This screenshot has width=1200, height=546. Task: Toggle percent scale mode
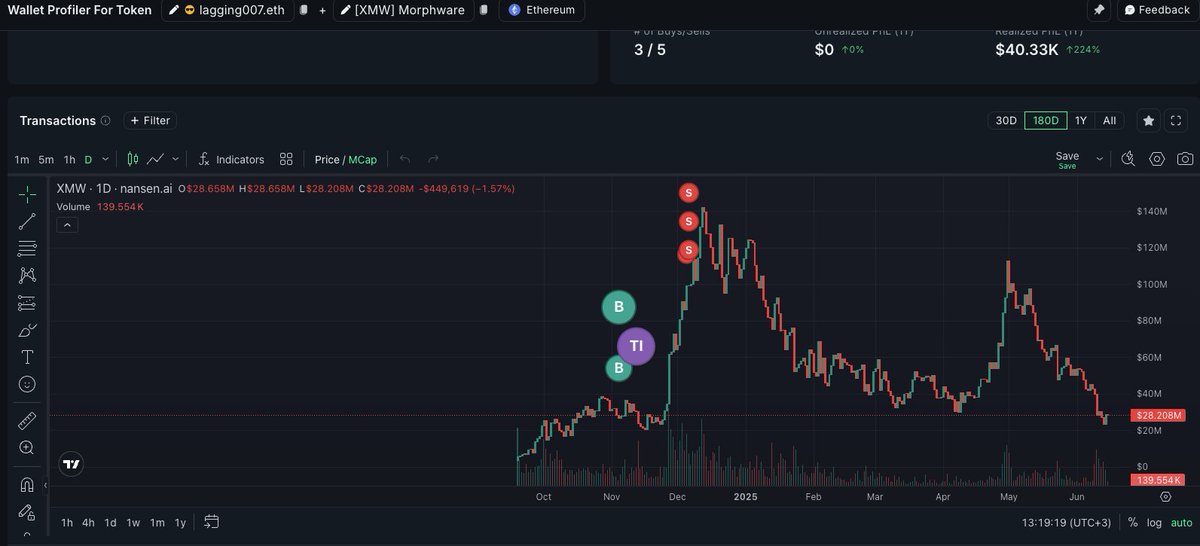1132,522
